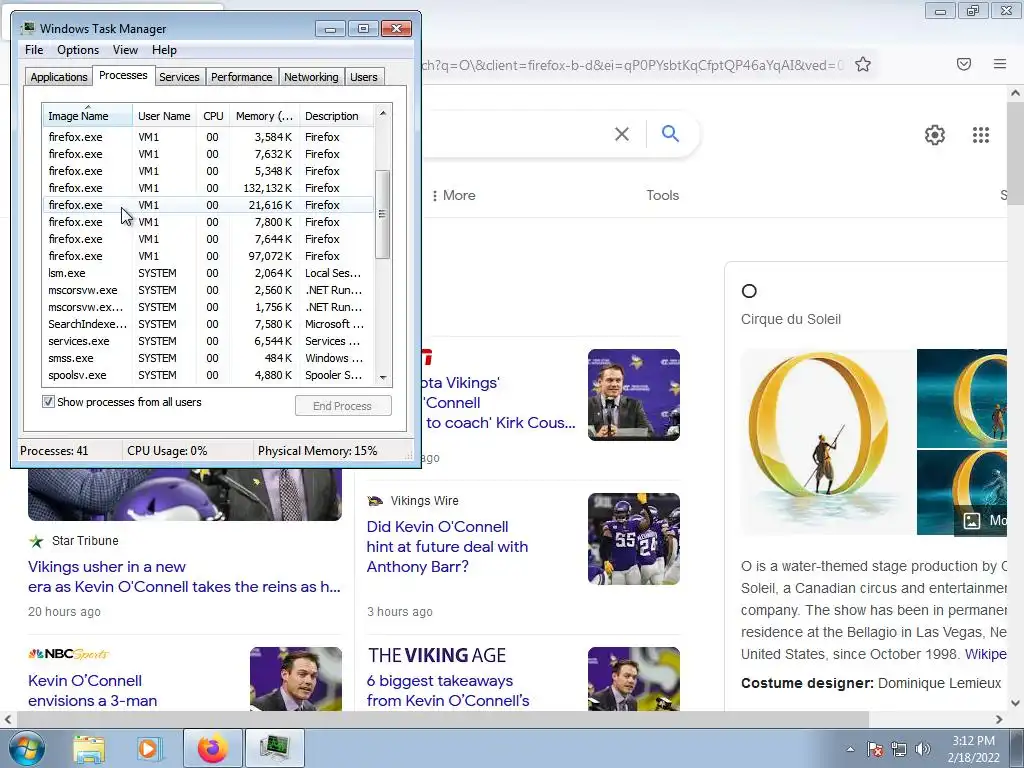Image resolution: width=1024 pixels, height=768 pixels.
Task: Open Vikings Wire players thumbnail
Action: coord(633,539)
